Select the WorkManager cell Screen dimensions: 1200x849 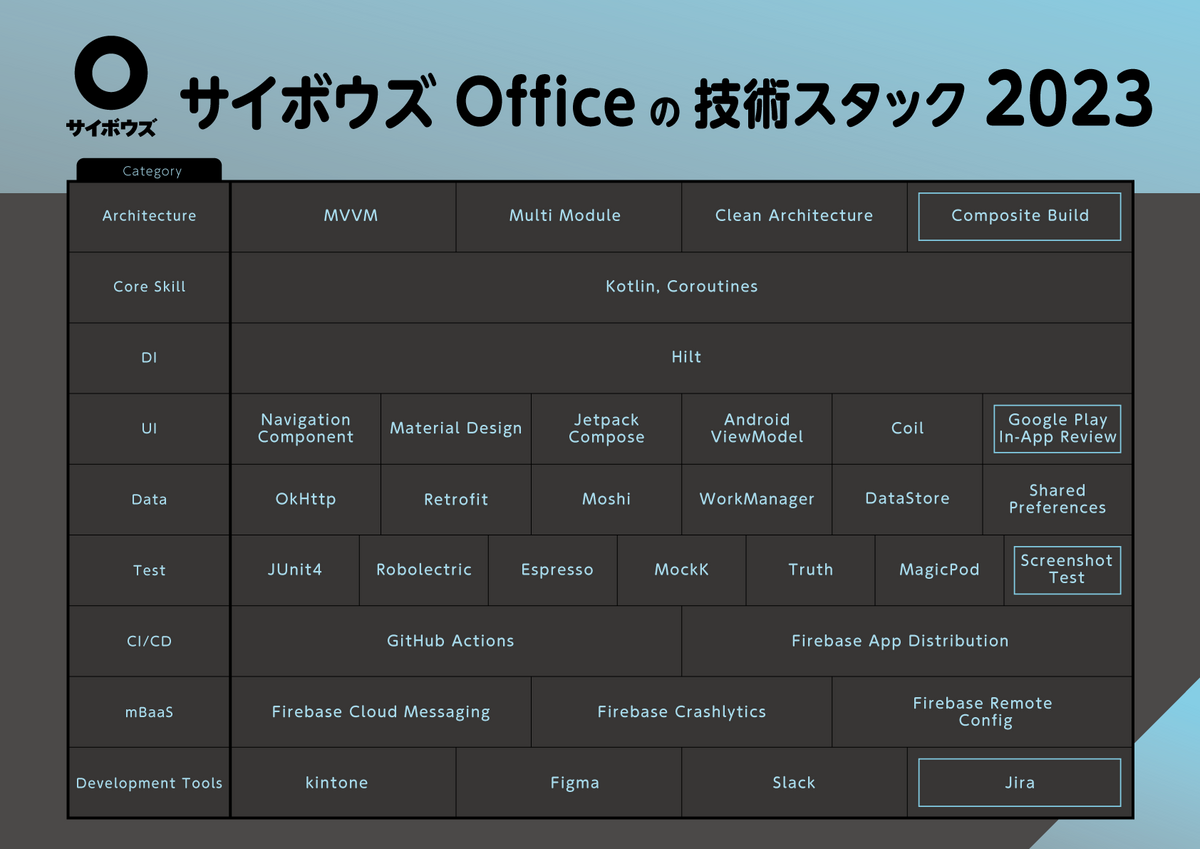[x=757, y=499]
